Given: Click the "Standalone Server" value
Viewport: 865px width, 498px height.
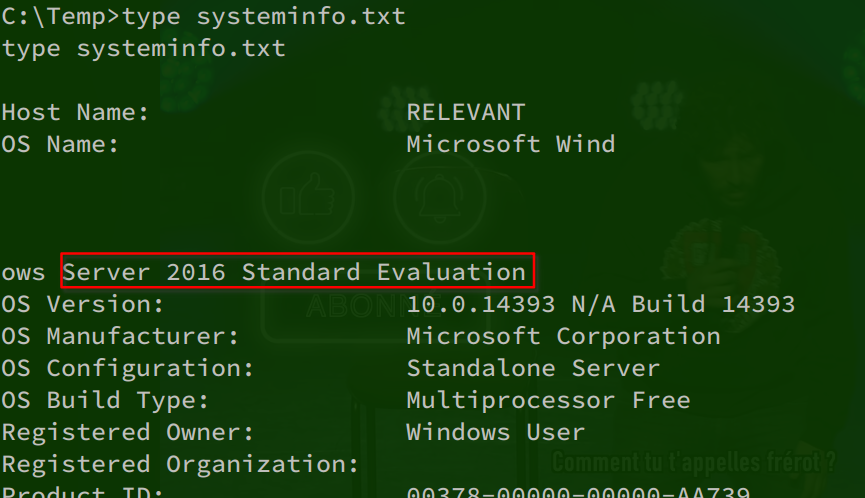Looking at the screenshot, I should tap(533, 368).
